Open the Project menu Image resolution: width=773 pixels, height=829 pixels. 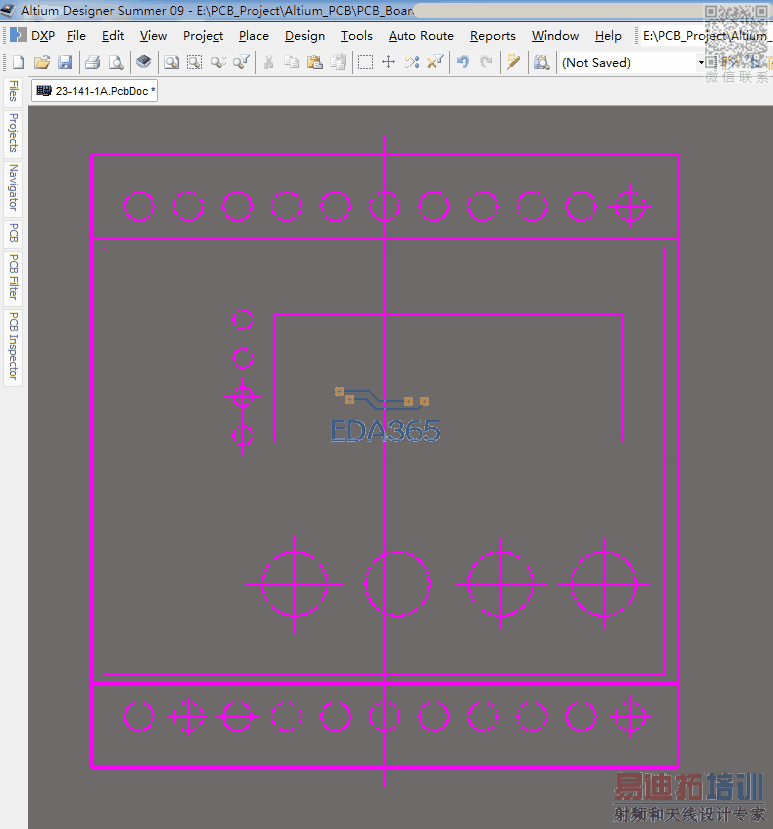[203, 35]
